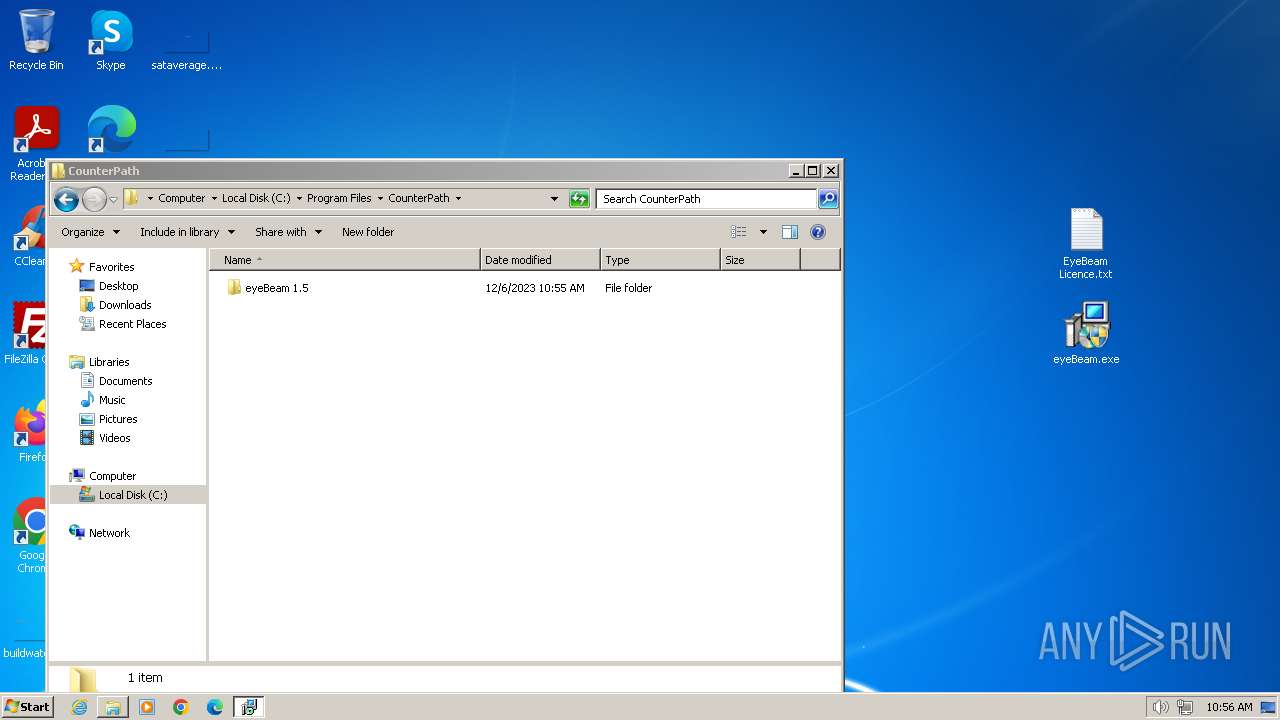
Task: Click the Change your view icon
Action: tap(739, 232)
